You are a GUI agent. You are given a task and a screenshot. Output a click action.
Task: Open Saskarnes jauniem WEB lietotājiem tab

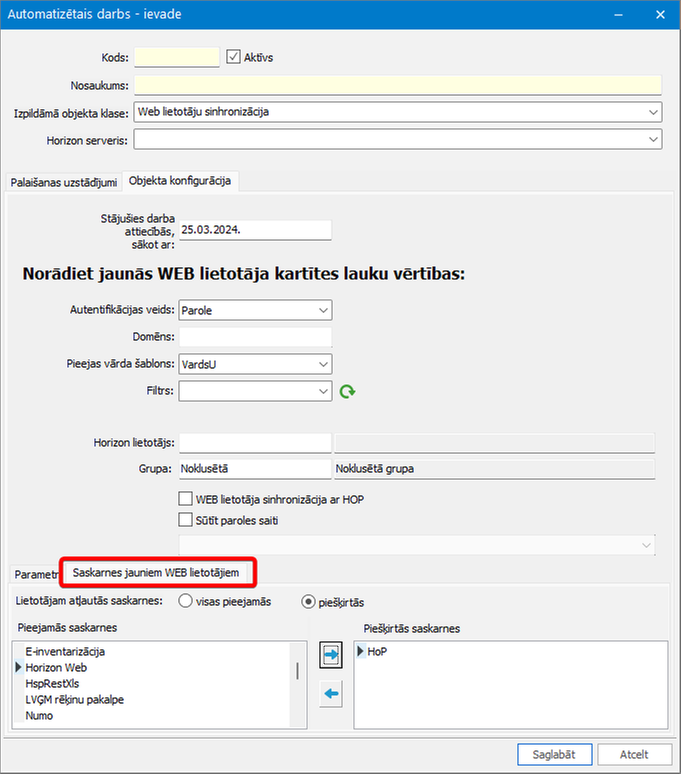(156, 573)
